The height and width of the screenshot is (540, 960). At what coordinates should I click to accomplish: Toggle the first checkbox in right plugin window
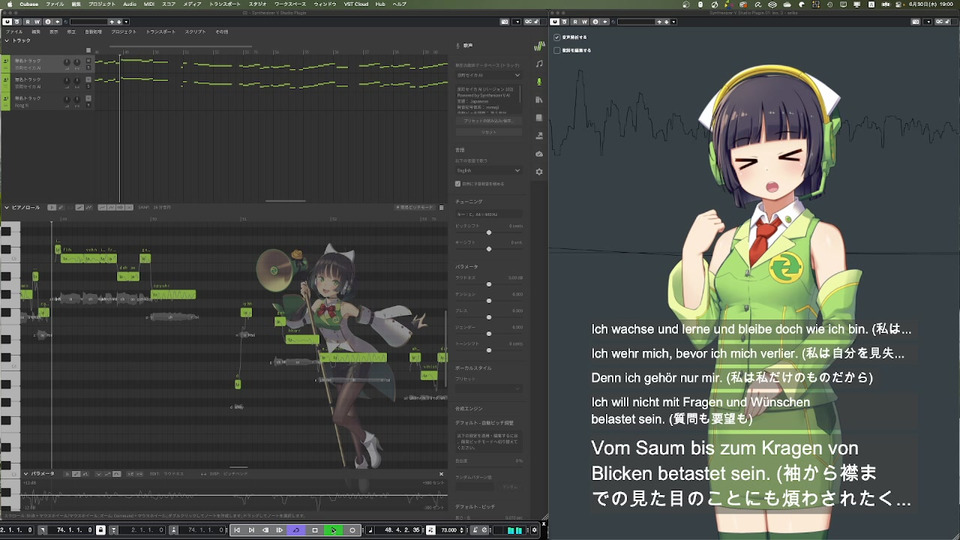tap(557, 37)
